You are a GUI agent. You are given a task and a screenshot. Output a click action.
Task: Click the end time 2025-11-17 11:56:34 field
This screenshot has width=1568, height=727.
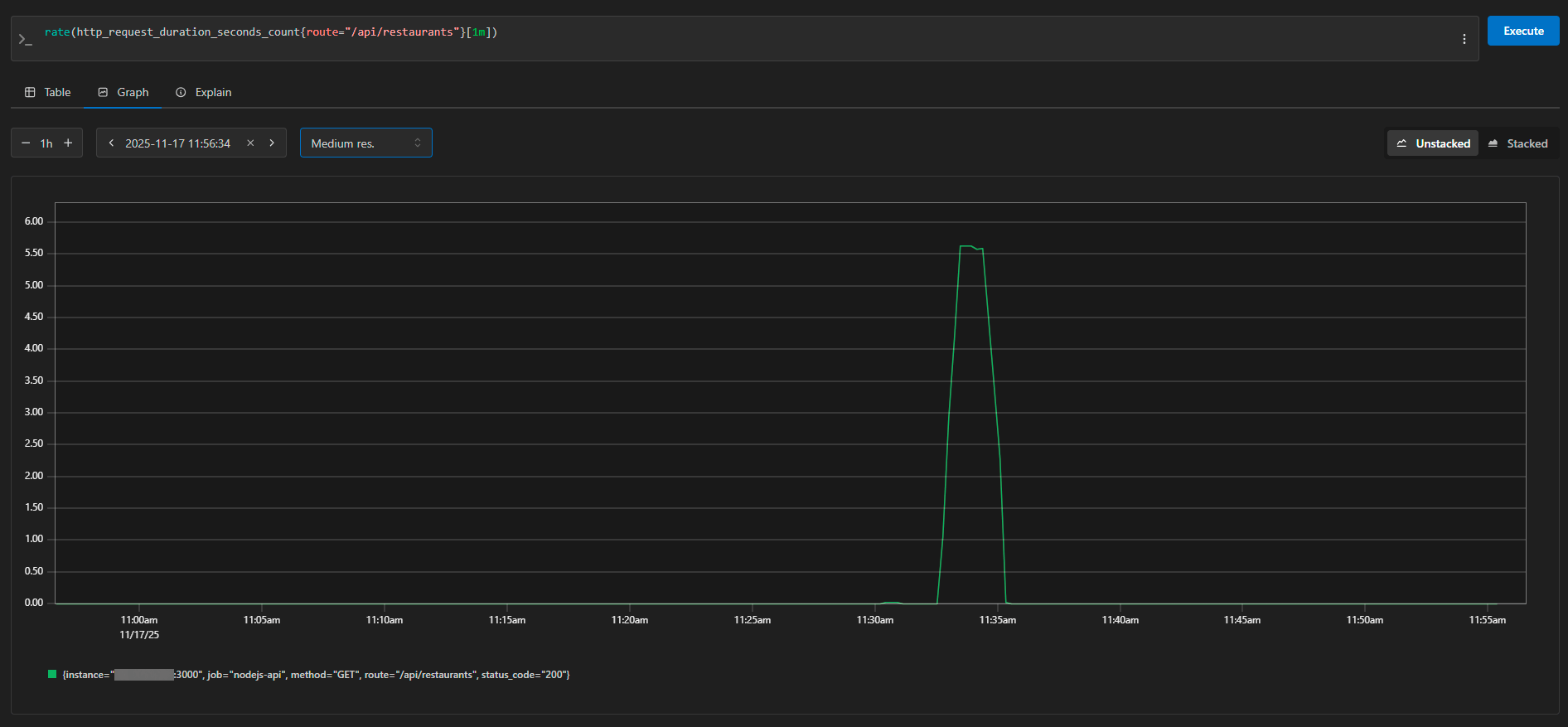[177, 143]
